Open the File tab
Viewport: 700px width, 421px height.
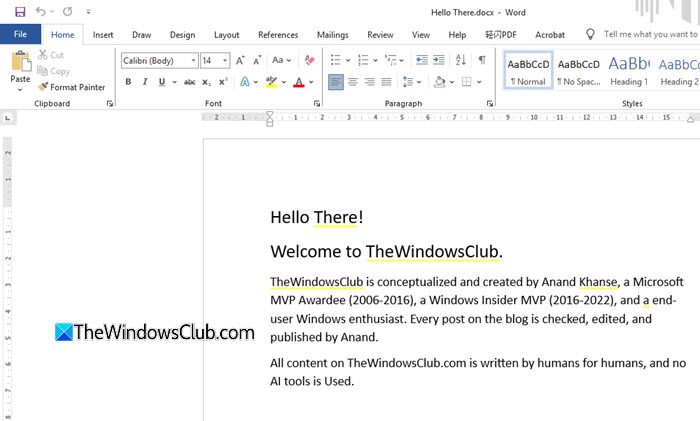click(20, 34)
